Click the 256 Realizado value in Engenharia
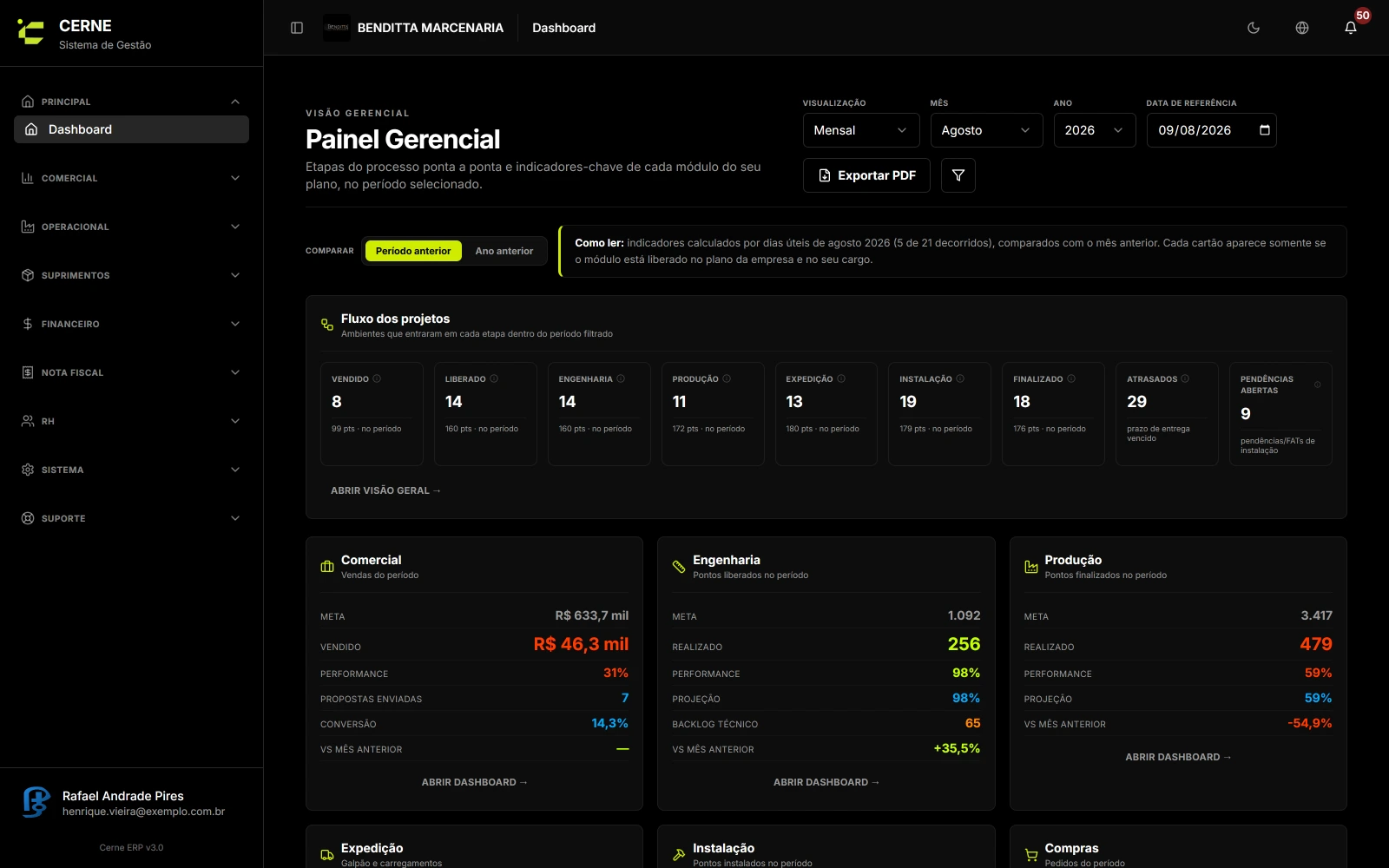 (x=964, y=644)
